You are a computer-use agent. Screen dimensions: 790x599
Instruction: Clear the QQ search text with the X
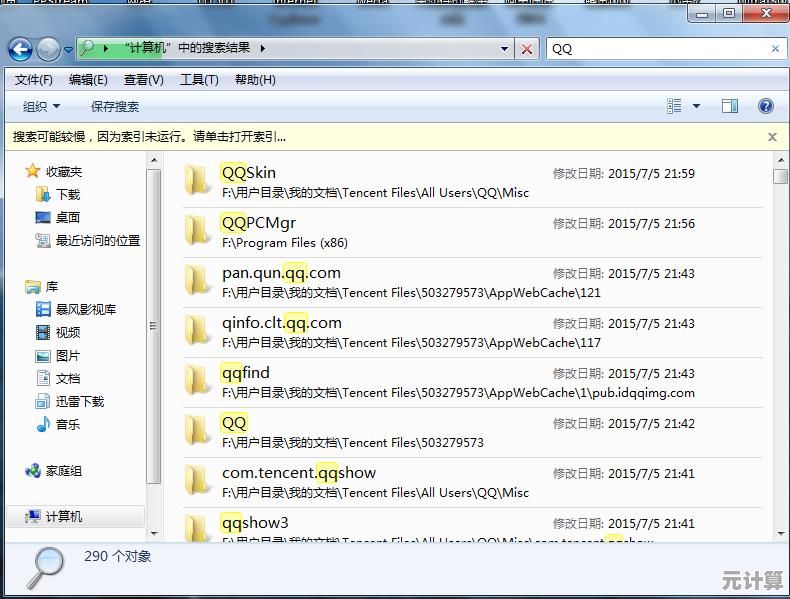[x=775, y=49]
